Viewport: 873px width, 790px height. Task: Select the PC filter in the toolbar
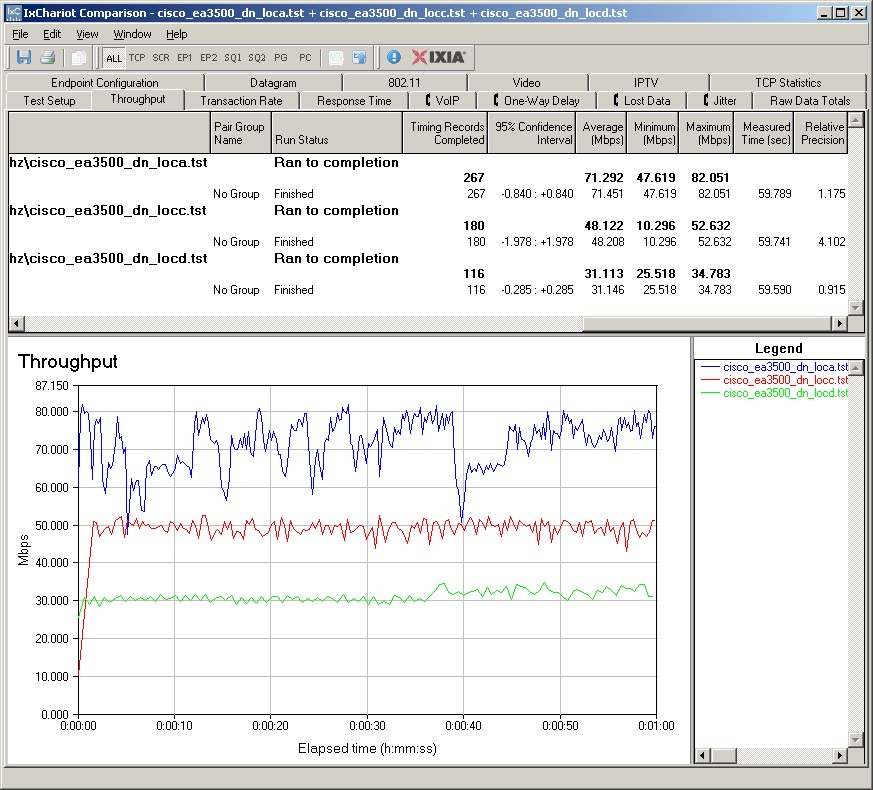click(x=305, y=57)
